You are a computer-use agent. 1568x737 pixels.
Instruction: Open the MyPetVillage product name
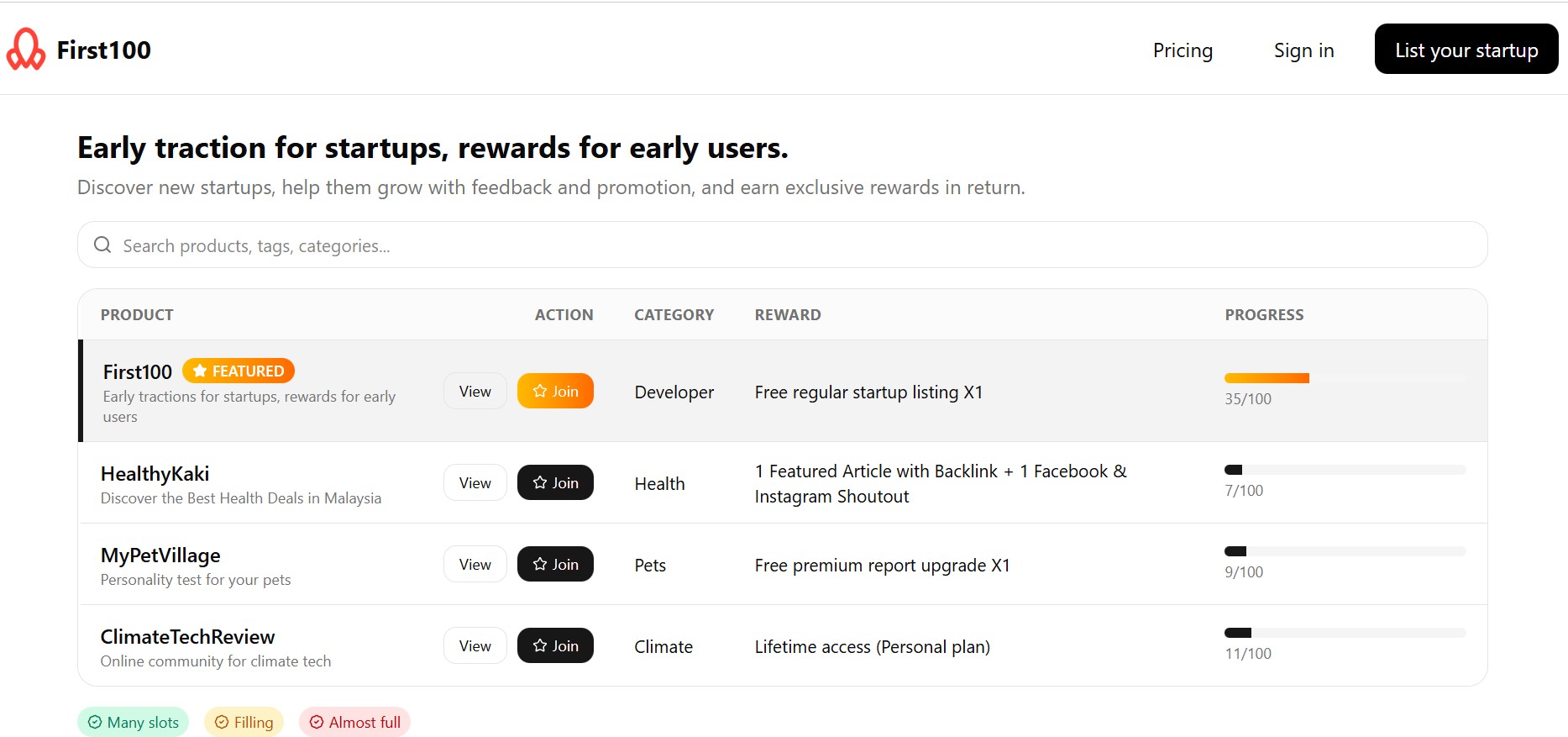(x=160, y=555)
